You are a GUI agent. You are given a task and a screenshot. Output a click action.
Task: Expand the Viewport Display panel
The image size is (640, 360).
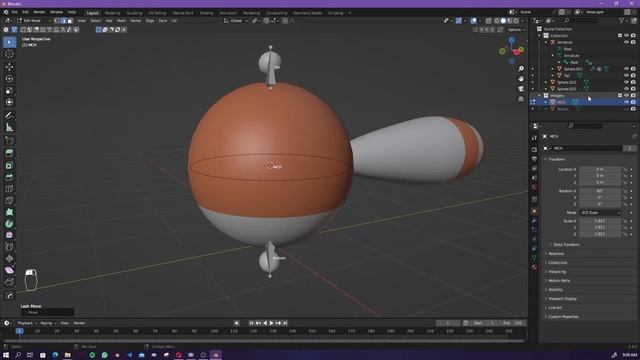pyautogui.click(x=562, y=299)
